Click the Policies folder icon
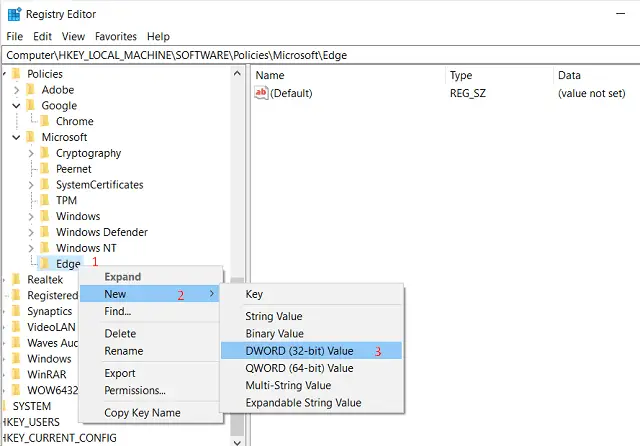640x446 pixels. (x=16, y=74)
